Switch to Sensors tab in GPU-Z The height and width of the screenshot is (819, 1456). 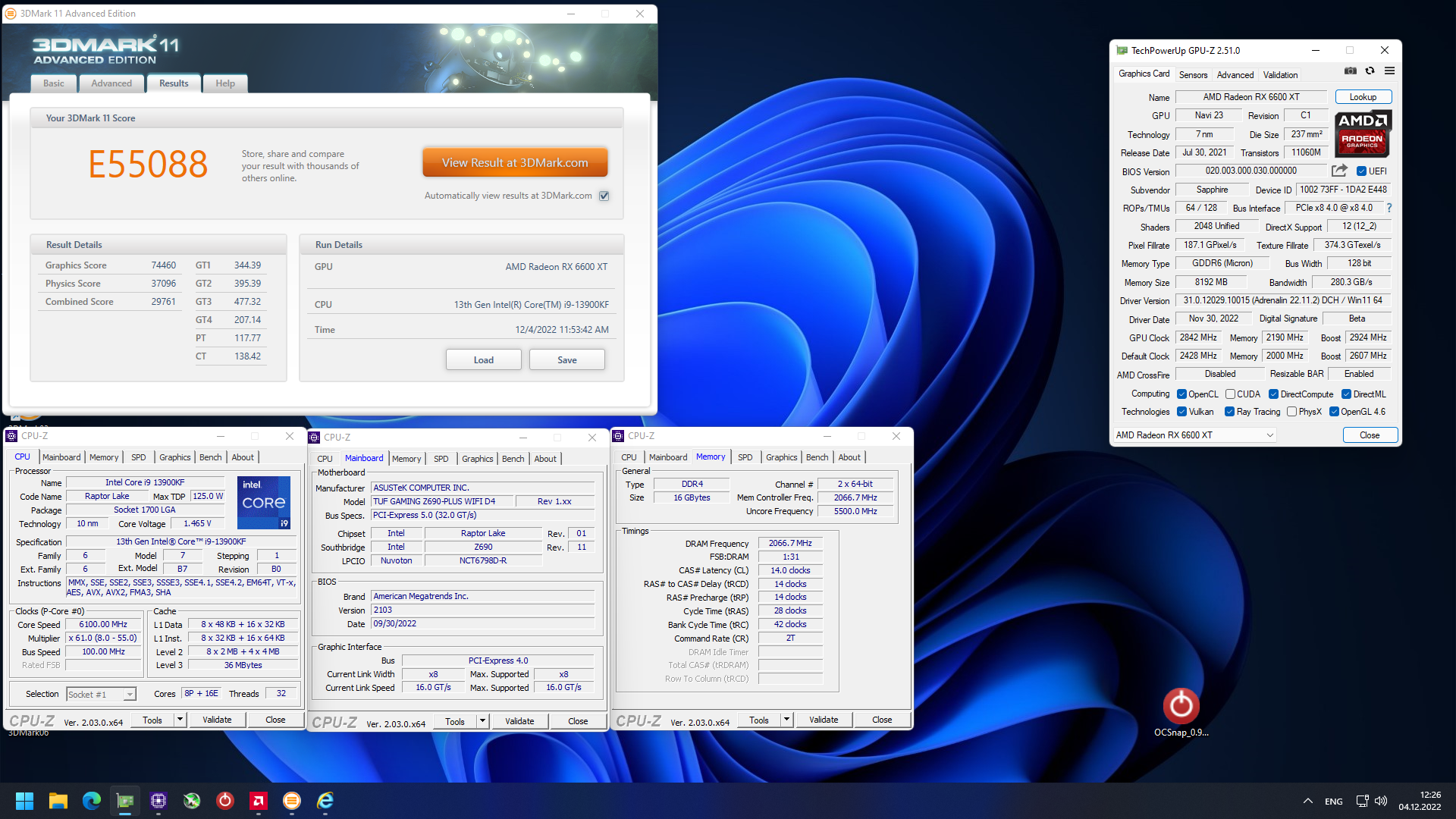point(1193,74)
